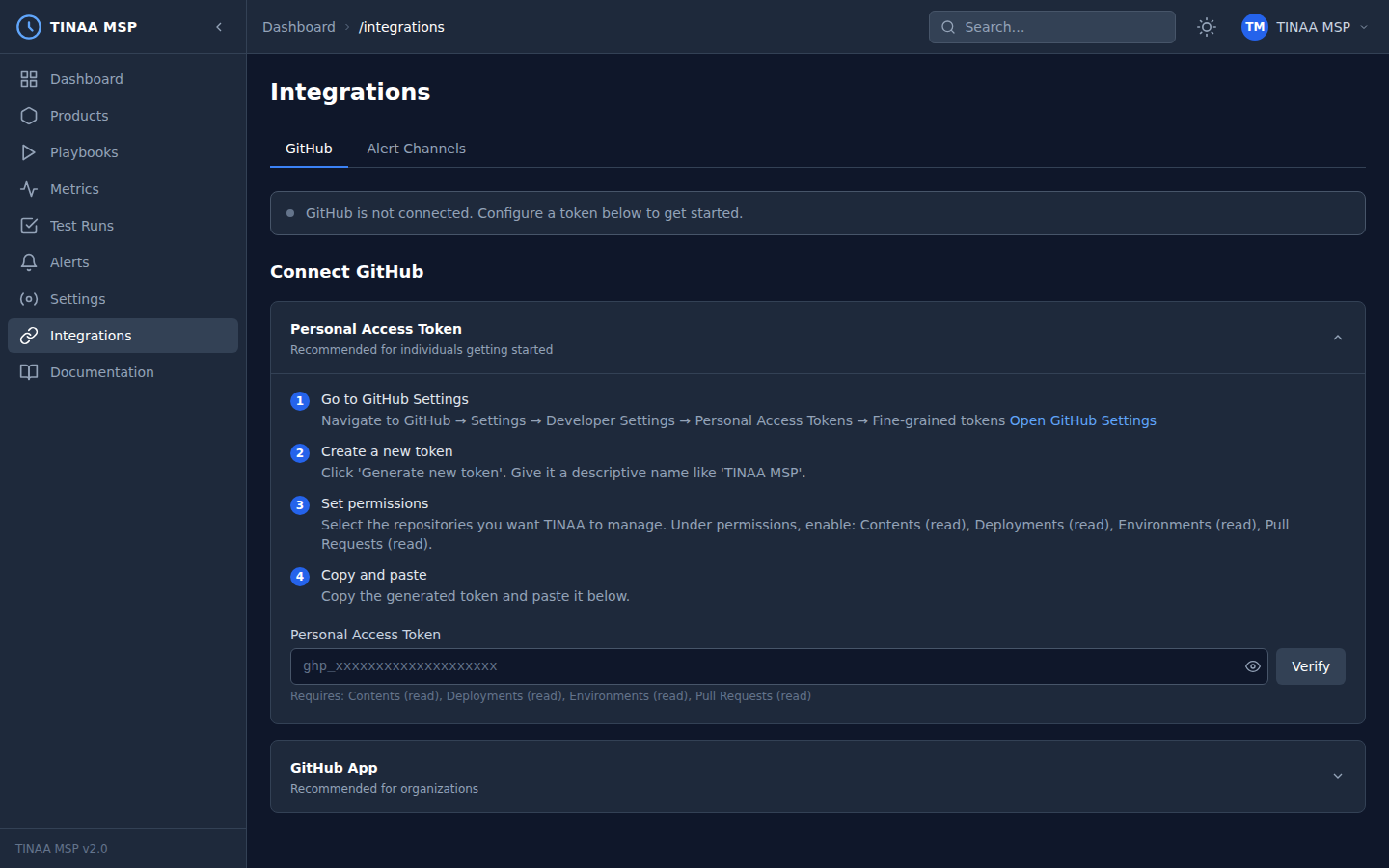Click the Documentation book icon

(x=29, y=372)
